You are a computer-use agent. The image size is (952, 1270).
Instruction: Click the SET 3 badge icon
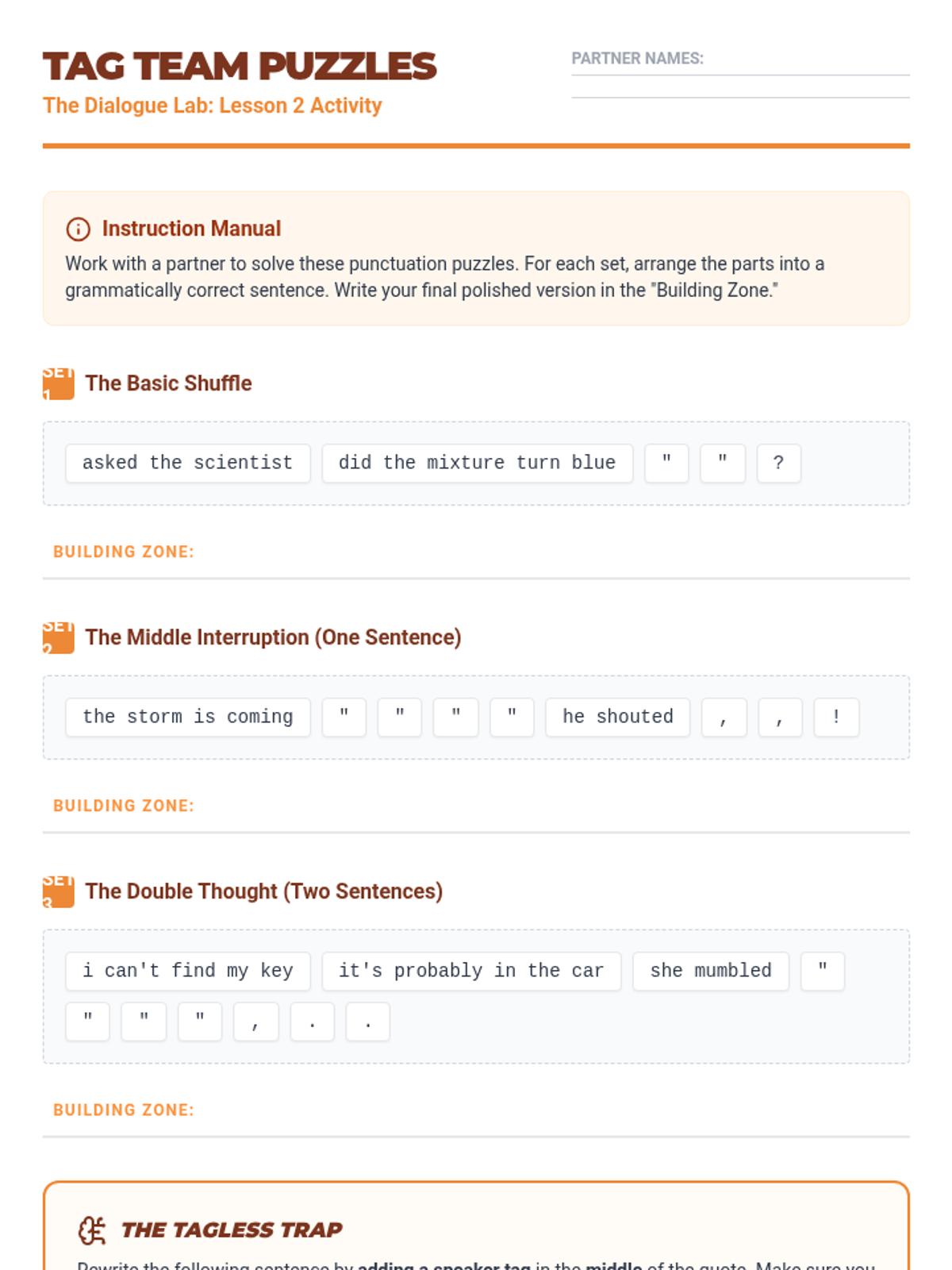(x=58, y=891)
